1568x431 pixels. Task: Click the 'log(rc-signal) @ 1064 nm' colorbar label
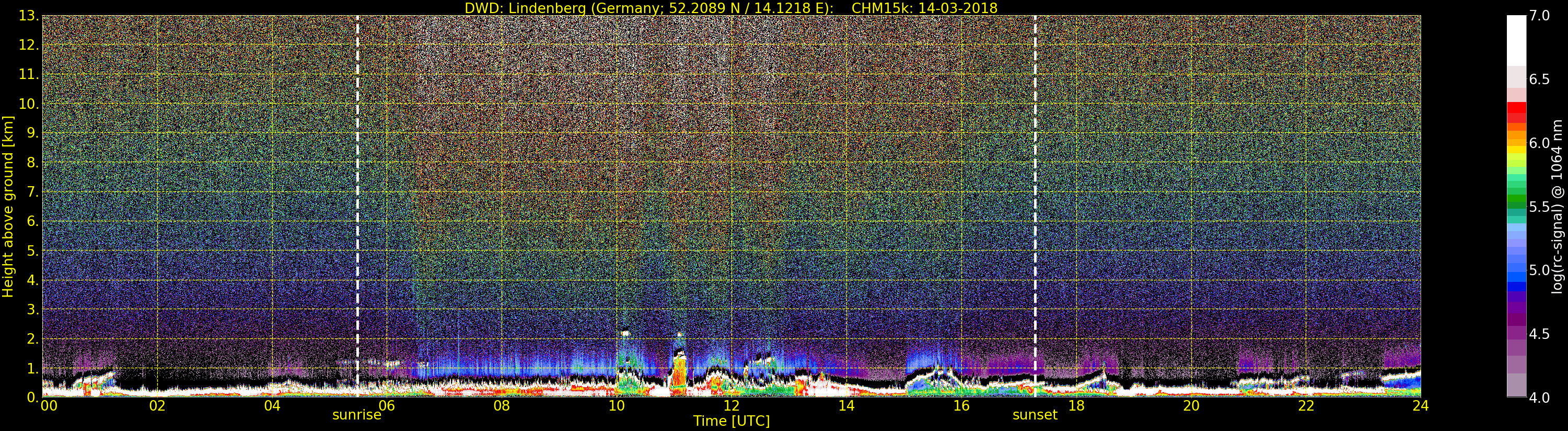pos(1557,207)
